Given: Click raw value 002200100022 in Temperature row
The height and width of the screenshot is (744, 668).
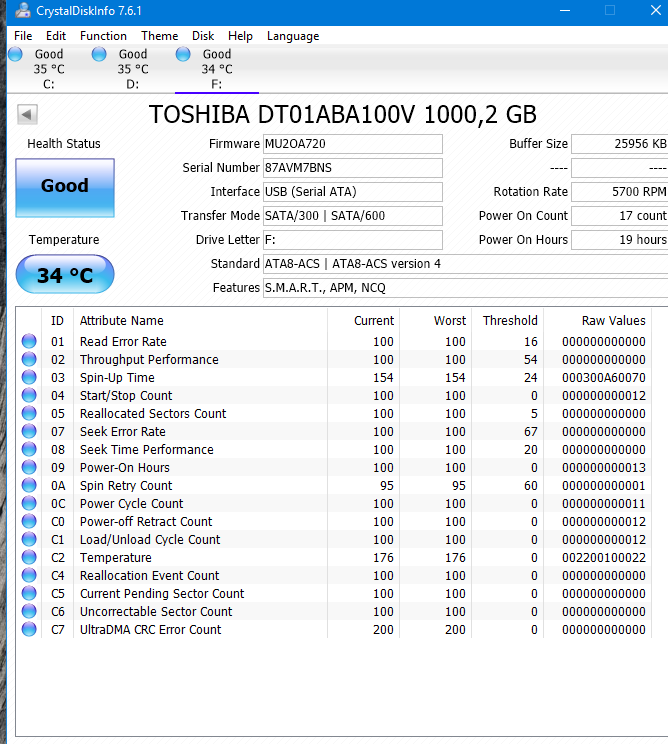Looking at the screenshot, I should pyautogui.click(x=603, y=558).
